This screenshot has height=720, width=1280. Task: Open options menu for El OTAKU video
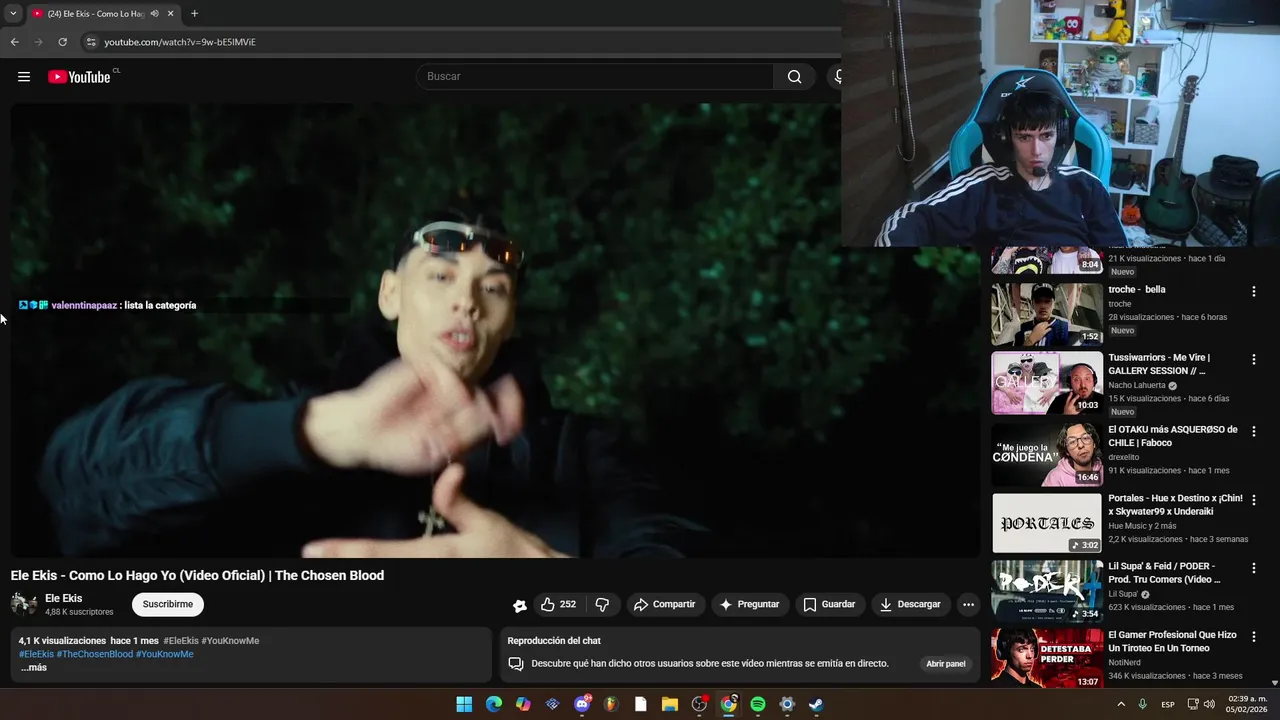[x=1253, y=431]
